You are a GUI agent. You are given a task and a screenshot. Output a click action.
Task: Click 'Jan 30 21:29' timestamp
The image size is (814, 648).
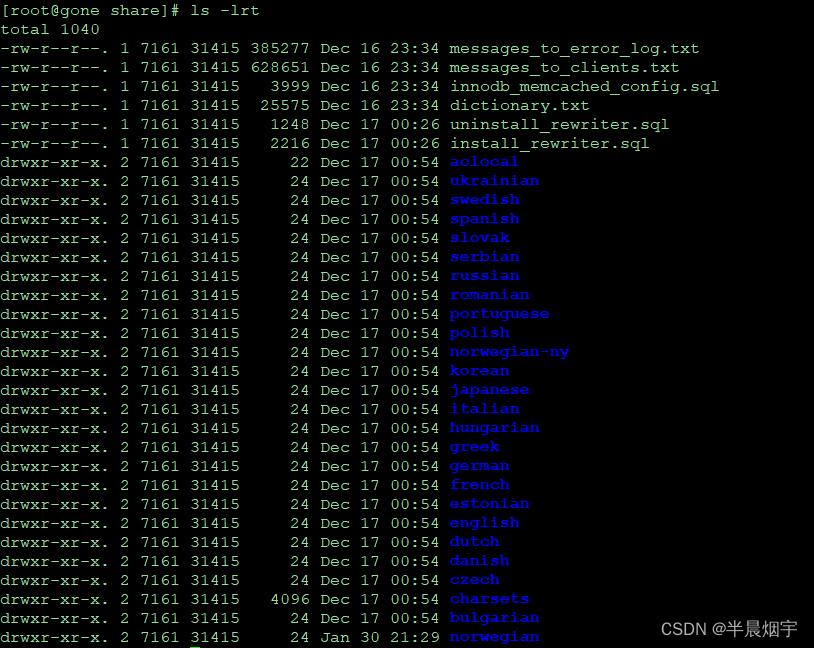click(x=380, y=637)
